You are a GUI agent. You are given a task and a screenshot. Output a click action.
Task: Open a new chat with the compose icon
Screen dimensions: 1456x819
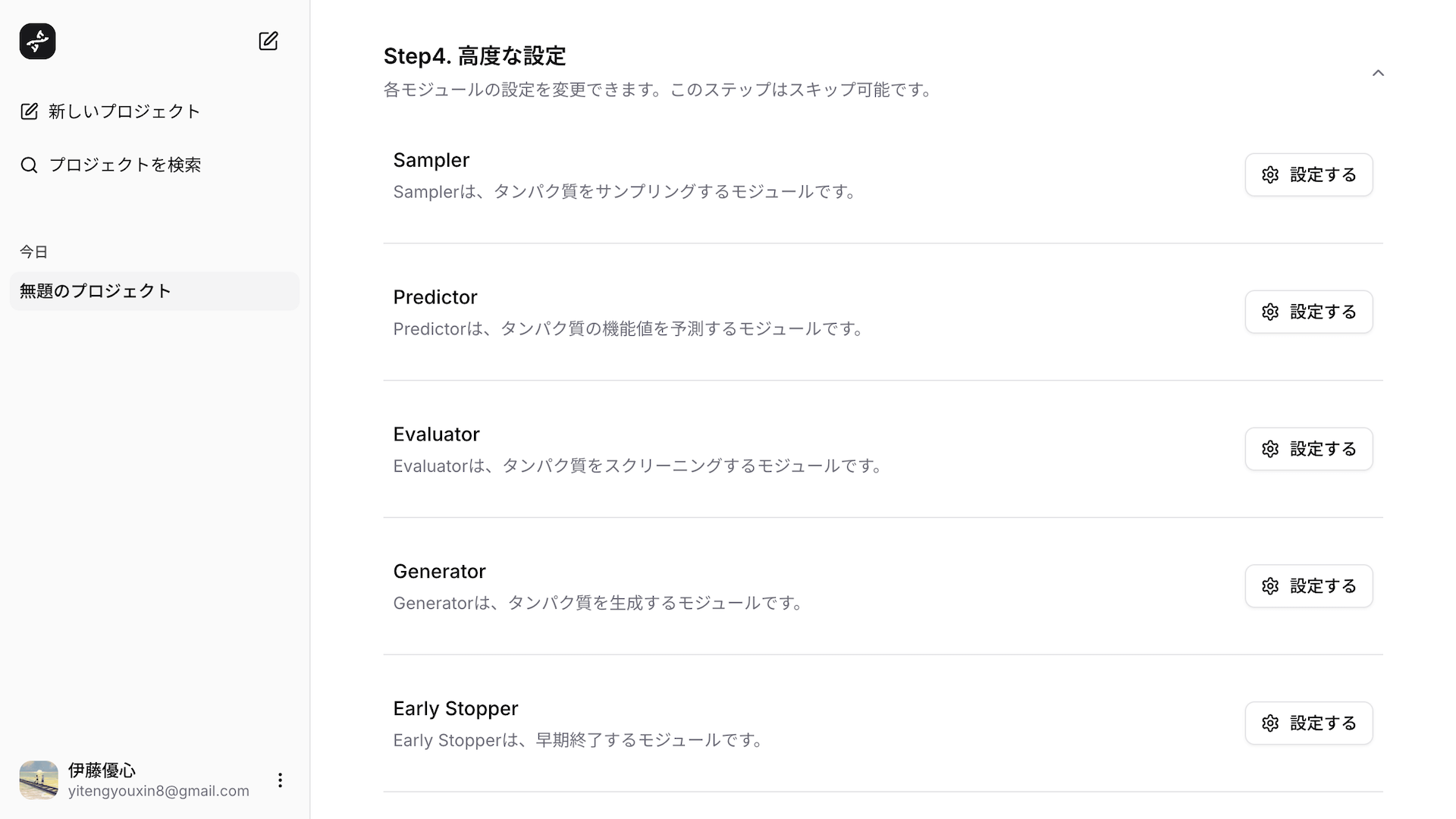coord(268,41)
